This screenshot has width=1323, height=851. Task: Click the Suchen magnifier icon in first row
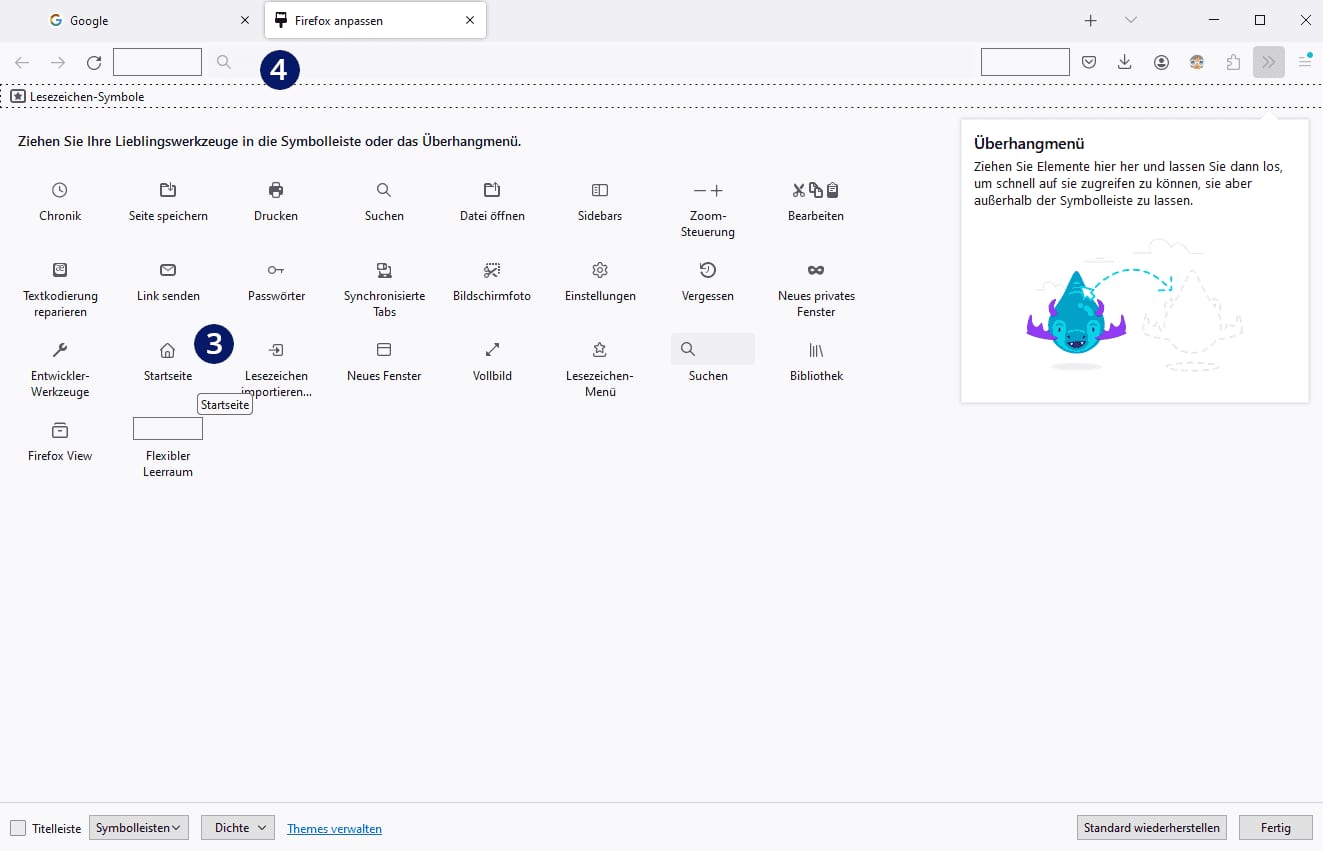(x=384, y=190)
